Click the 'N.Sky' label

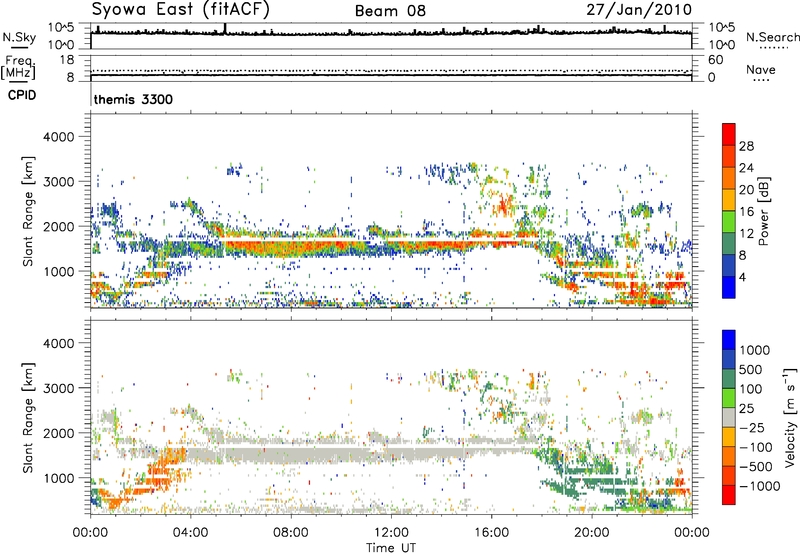[19, 38]
